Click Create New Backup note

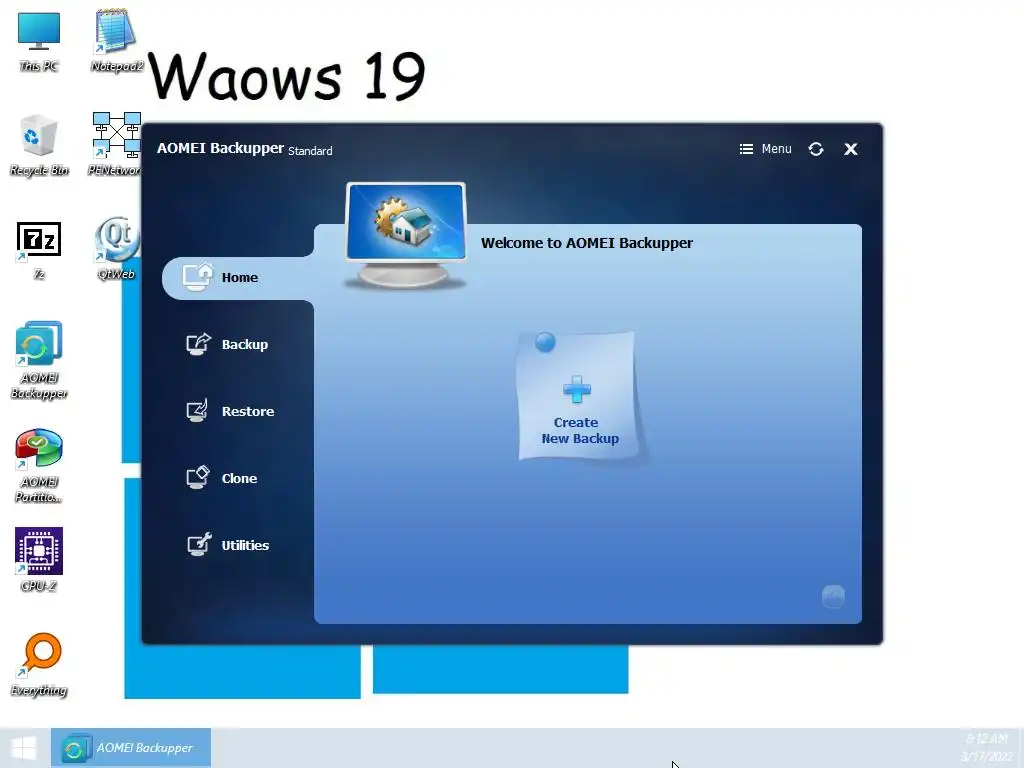coord(577,396)
